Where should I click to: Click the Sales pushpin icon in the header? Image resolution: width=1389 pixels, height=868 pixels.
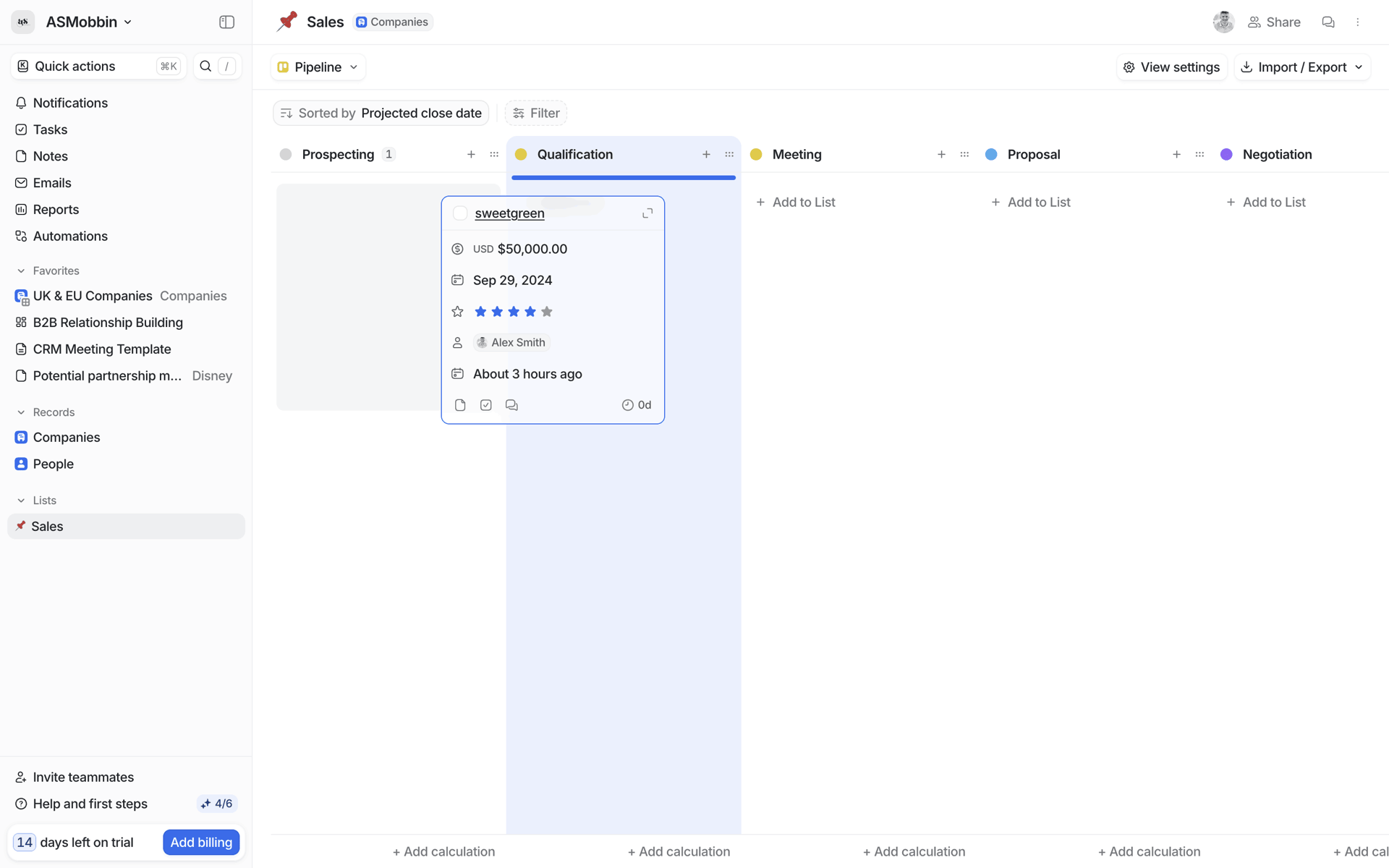[x=287, y=22]
